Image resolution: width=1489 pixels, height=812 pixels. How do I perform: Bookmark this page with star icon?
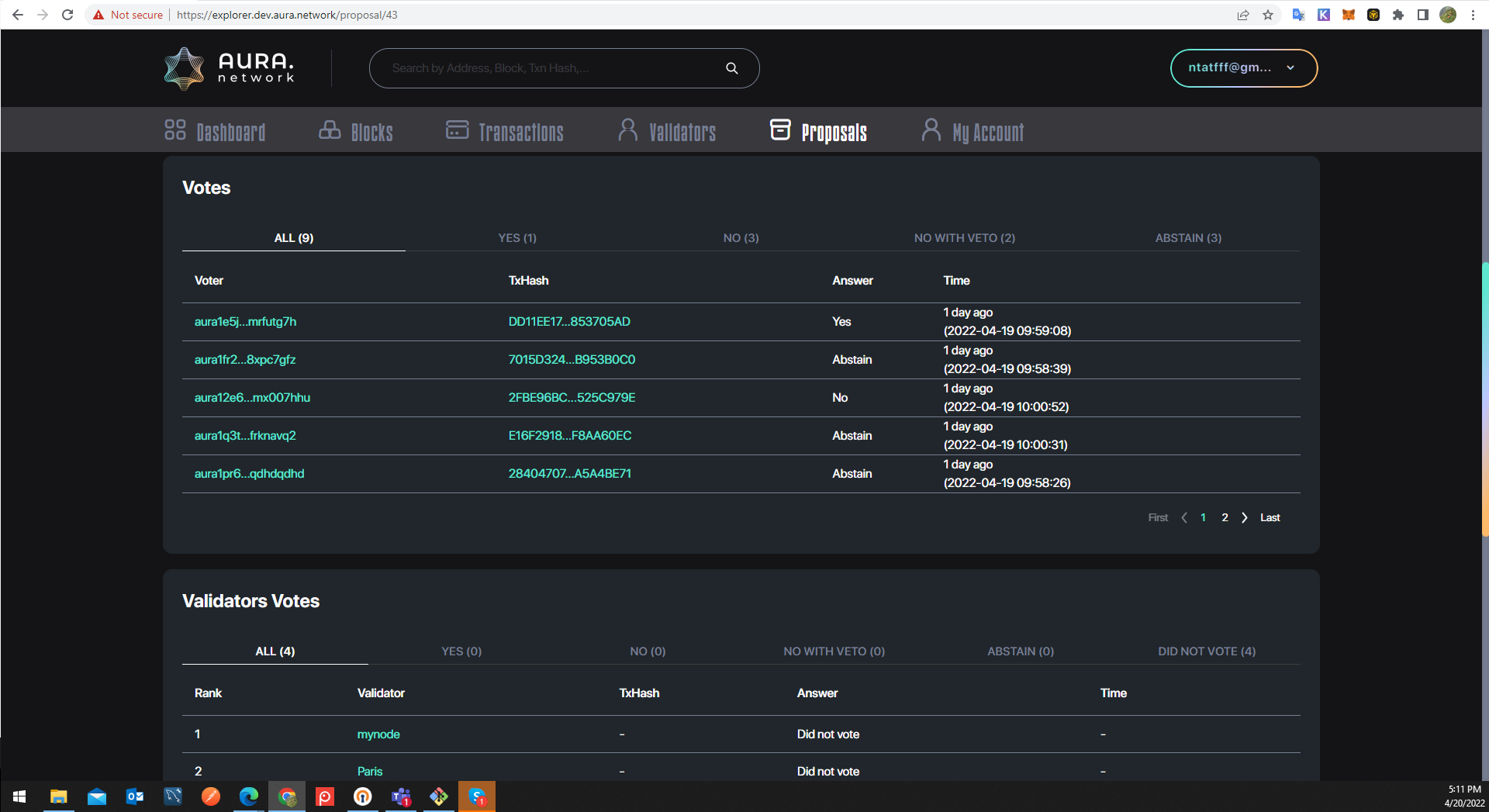click(1268, 15)
